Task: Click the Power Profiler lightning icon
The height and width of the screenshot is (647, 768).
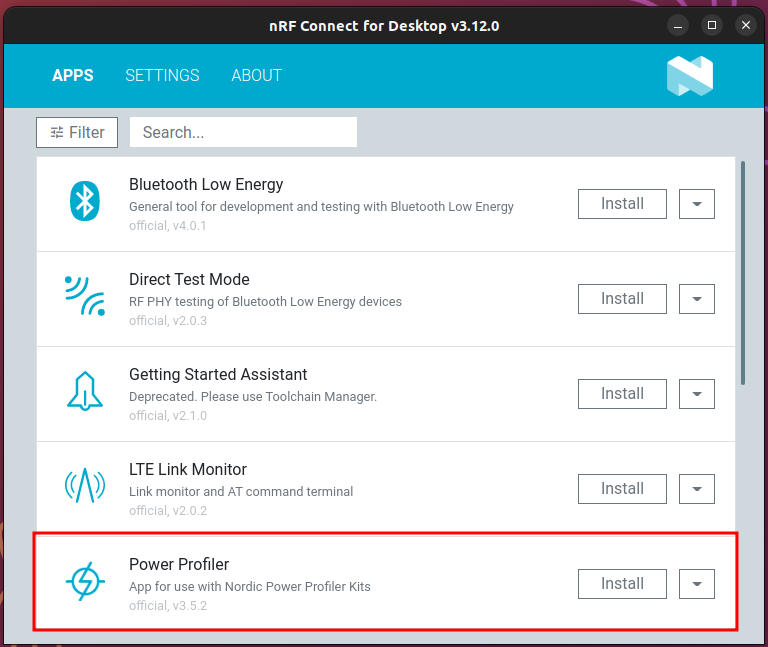Action: point(85,583)
